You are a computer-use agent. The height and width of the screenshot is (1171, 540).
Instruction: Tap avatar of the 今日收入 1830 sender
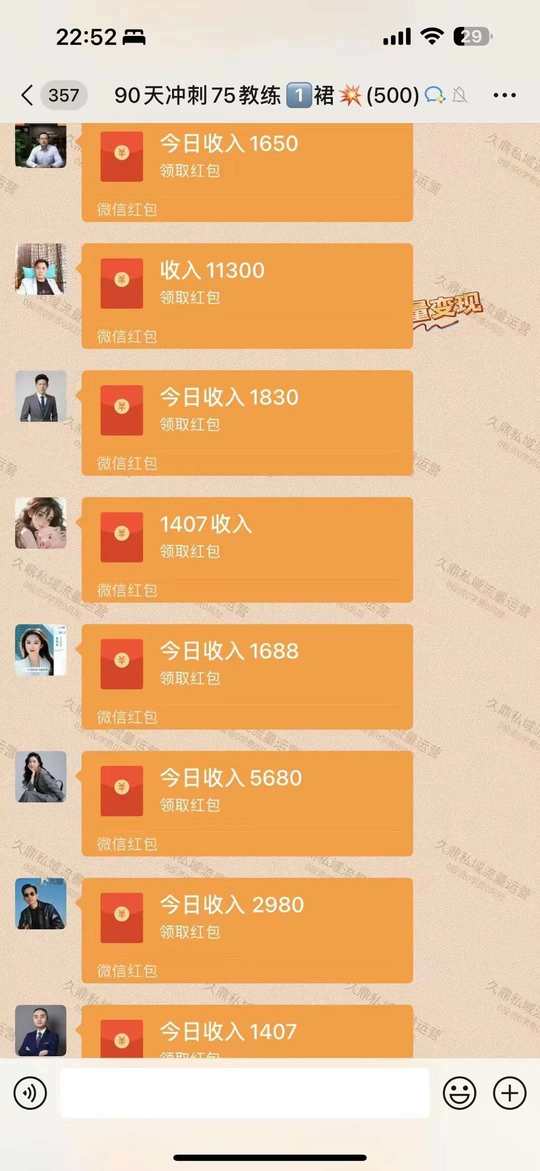40,396
